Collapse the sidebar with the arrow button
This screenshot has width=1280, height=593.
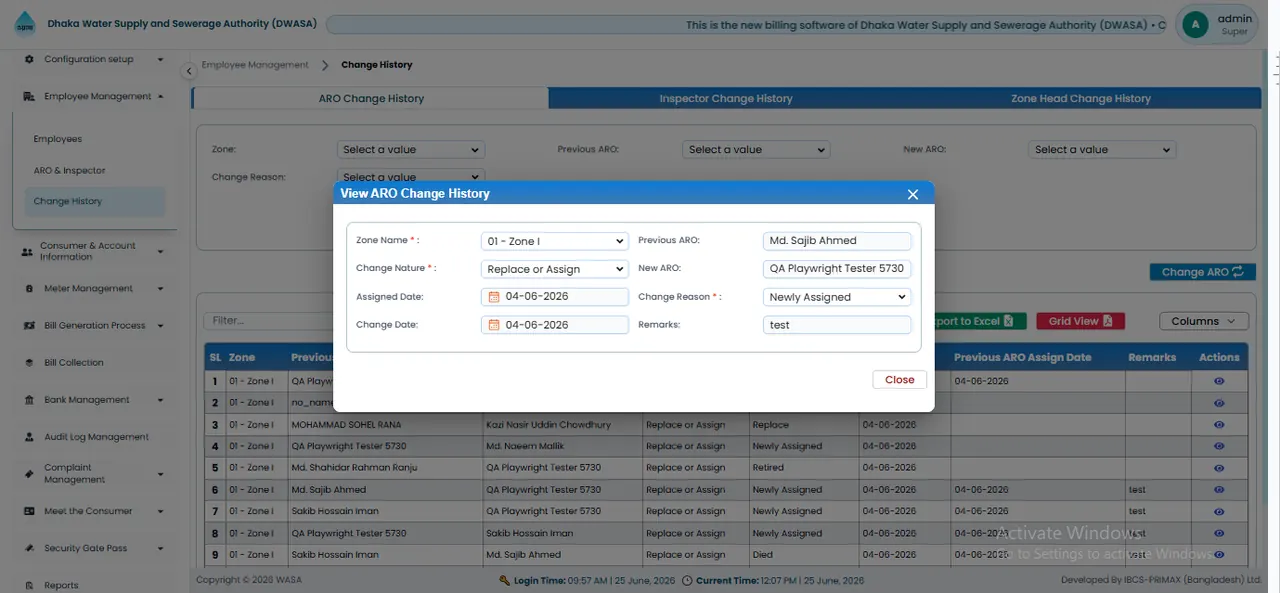[x=188, y=71]
